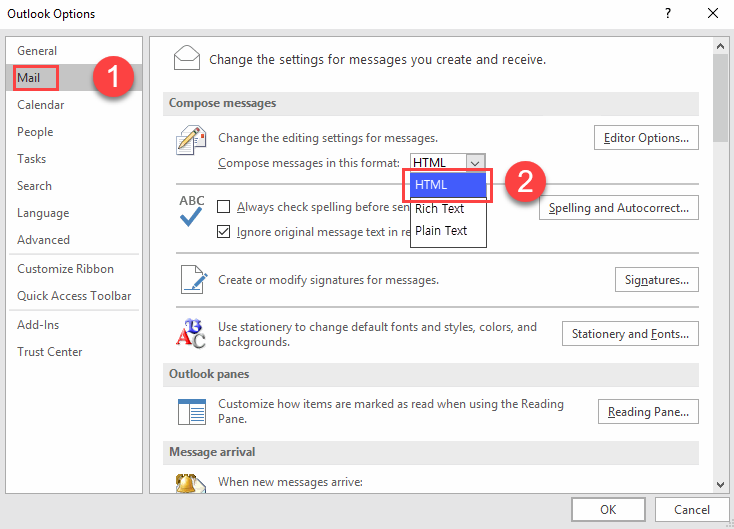Choose Plain Text from the format list
Image resolution: width=734 pixels, height=529 pixels.
(448, 230)
